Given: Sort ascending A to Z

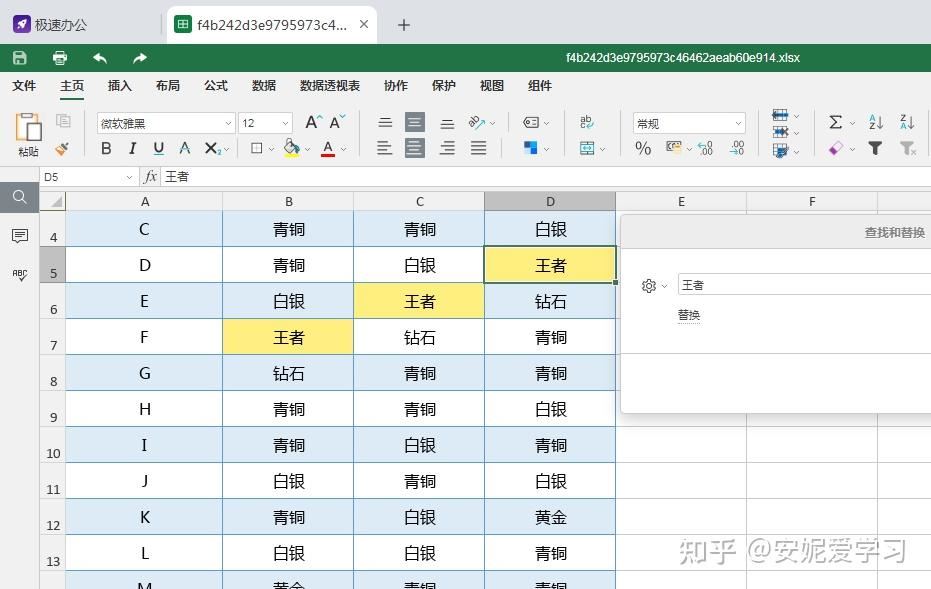Looking at the screenshot, I should click(x=876, y=122).
